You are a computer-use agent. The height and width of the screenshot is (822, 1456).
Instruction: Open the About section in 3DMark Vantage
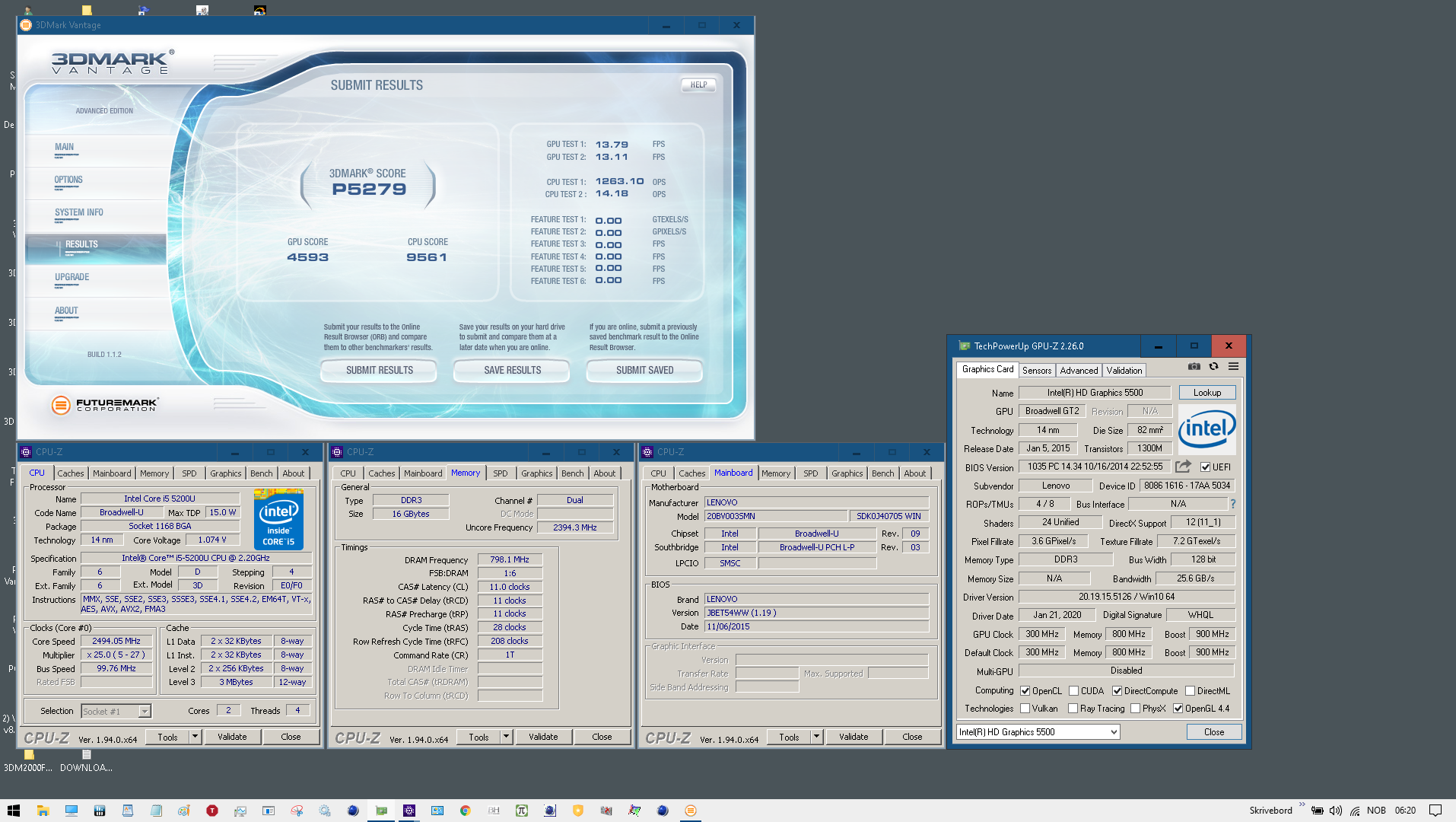(x=66, y=311)
